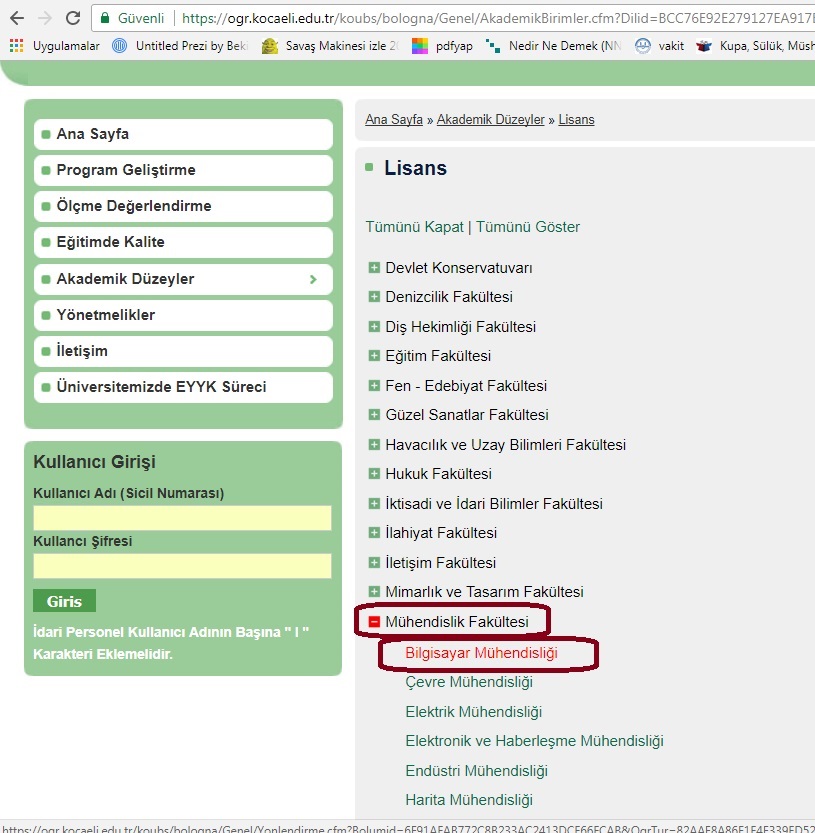Click the Kullanıcı Şifresi password field
Screen dimensions: 815x833
182,566
